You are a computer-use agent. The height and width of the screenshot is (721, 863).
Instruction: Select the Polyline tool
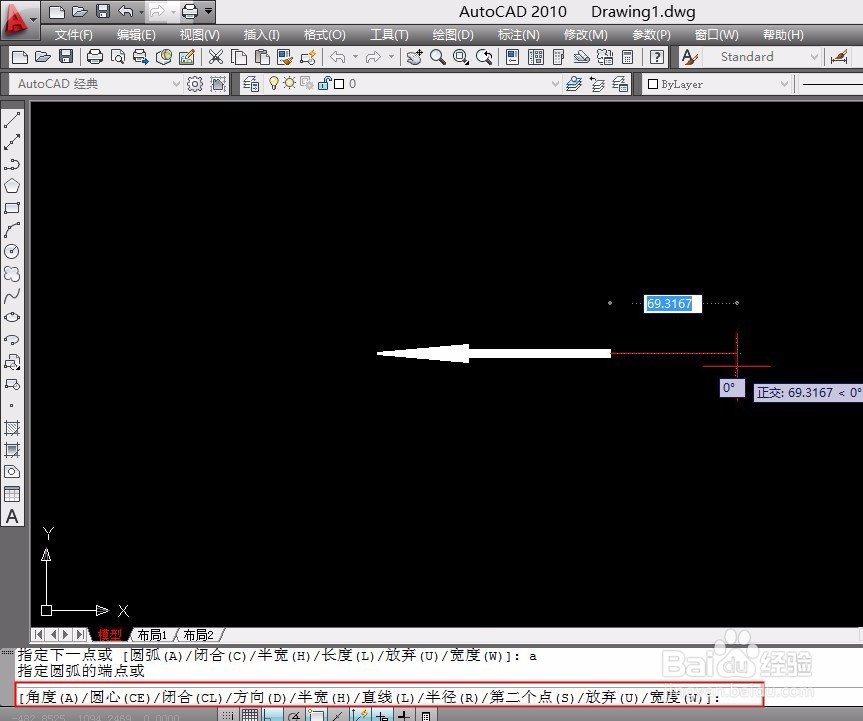[12, 164]
